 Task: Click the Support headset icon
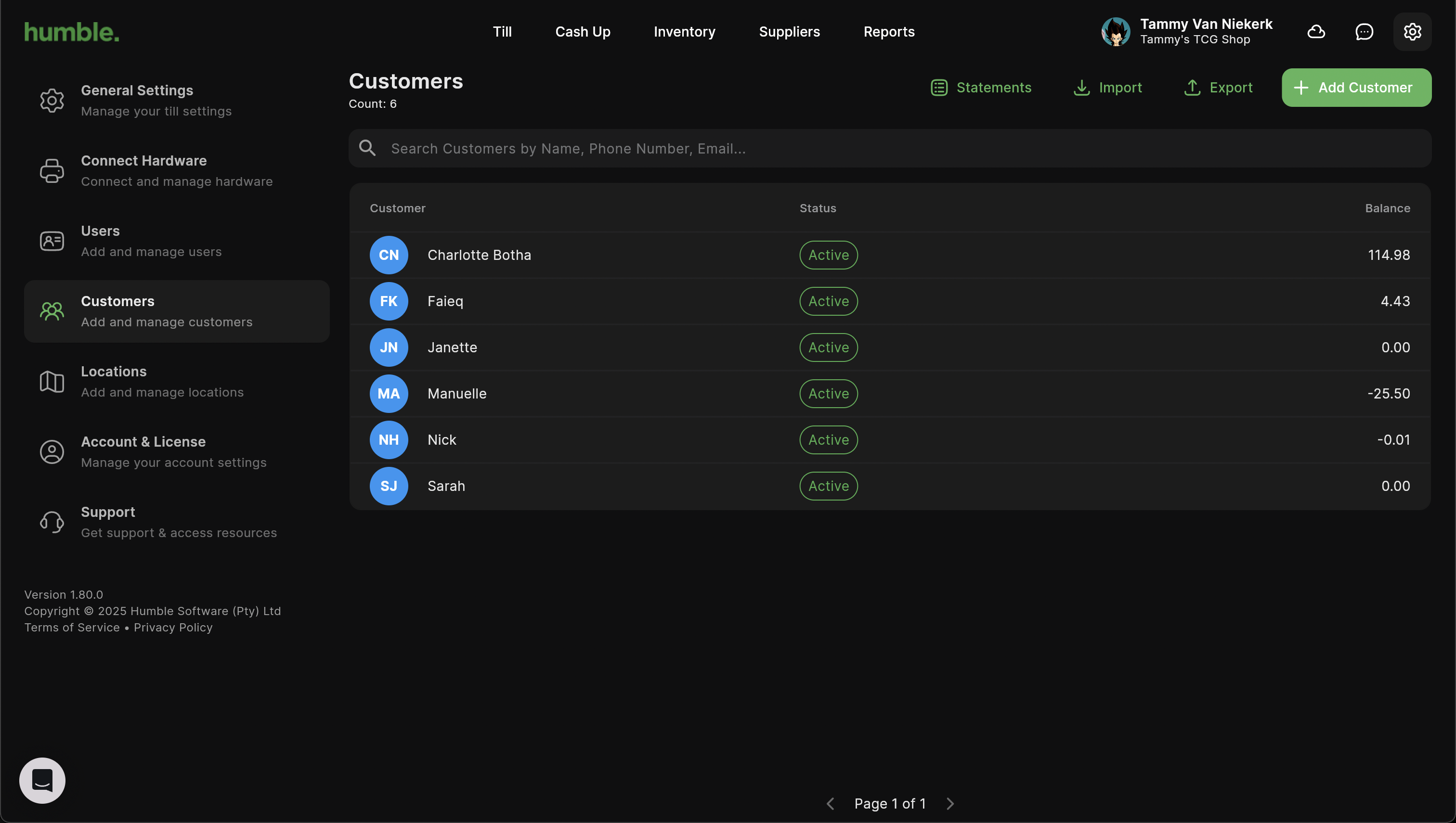[x=52, y=522]
